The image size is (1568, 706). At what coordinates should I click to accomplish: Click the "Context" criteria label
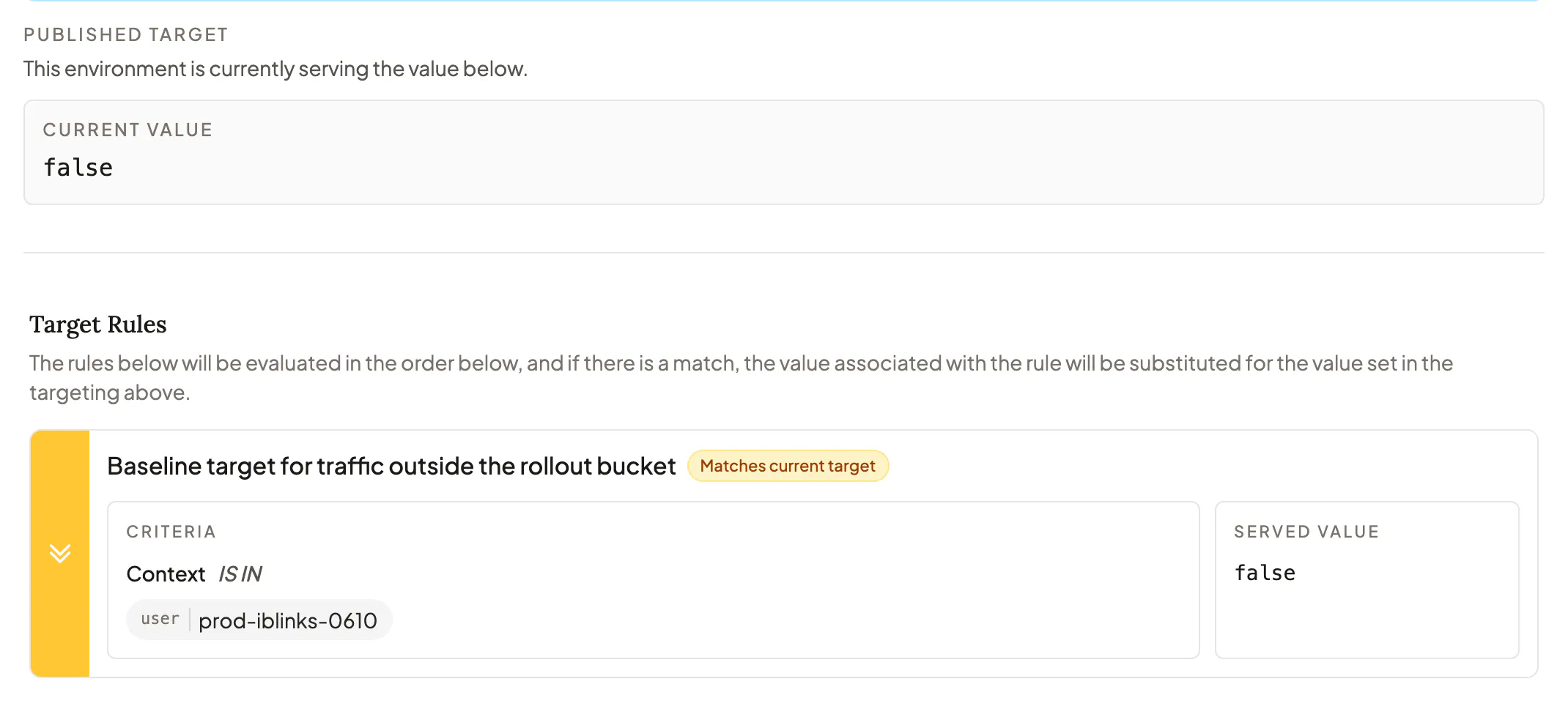(166, 573)
